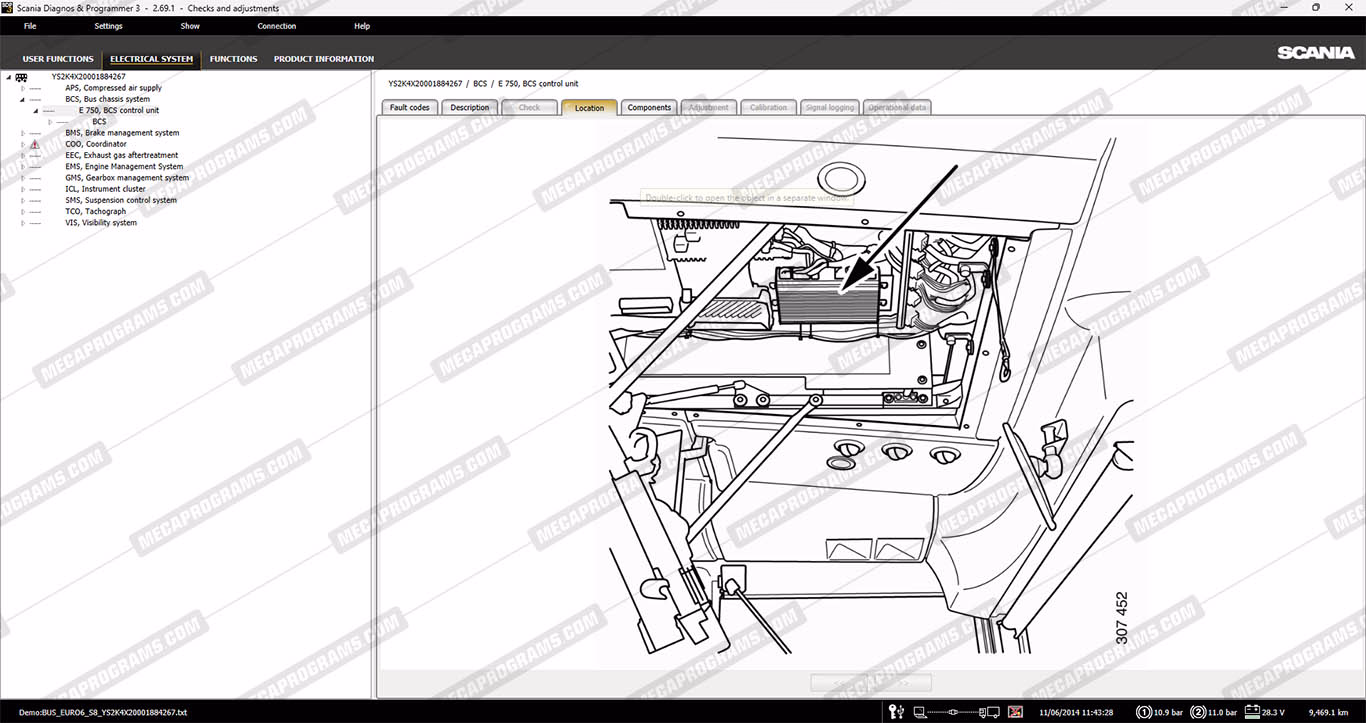1366x723 pixels.
Task: Click the crossed-out red status icon
Action: pos(1015,712)
